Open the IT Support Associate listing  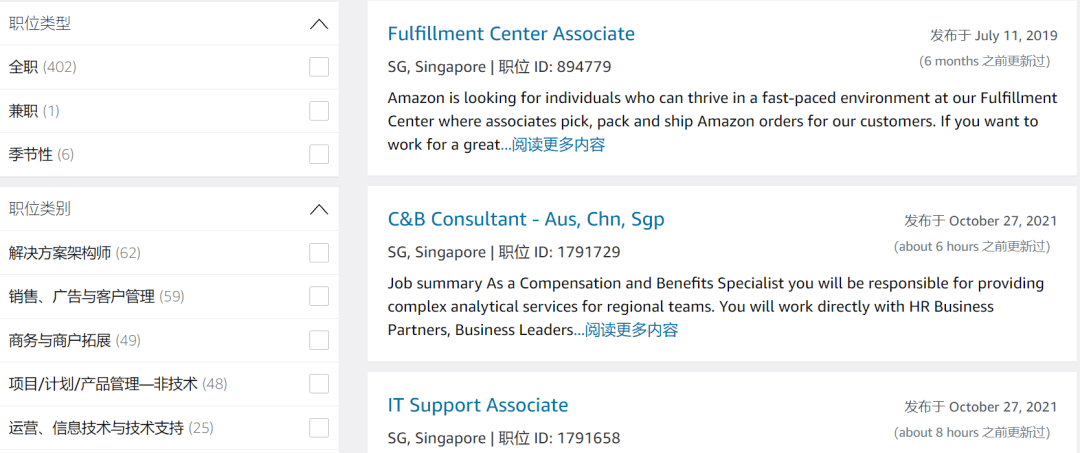tap(478, 405)
